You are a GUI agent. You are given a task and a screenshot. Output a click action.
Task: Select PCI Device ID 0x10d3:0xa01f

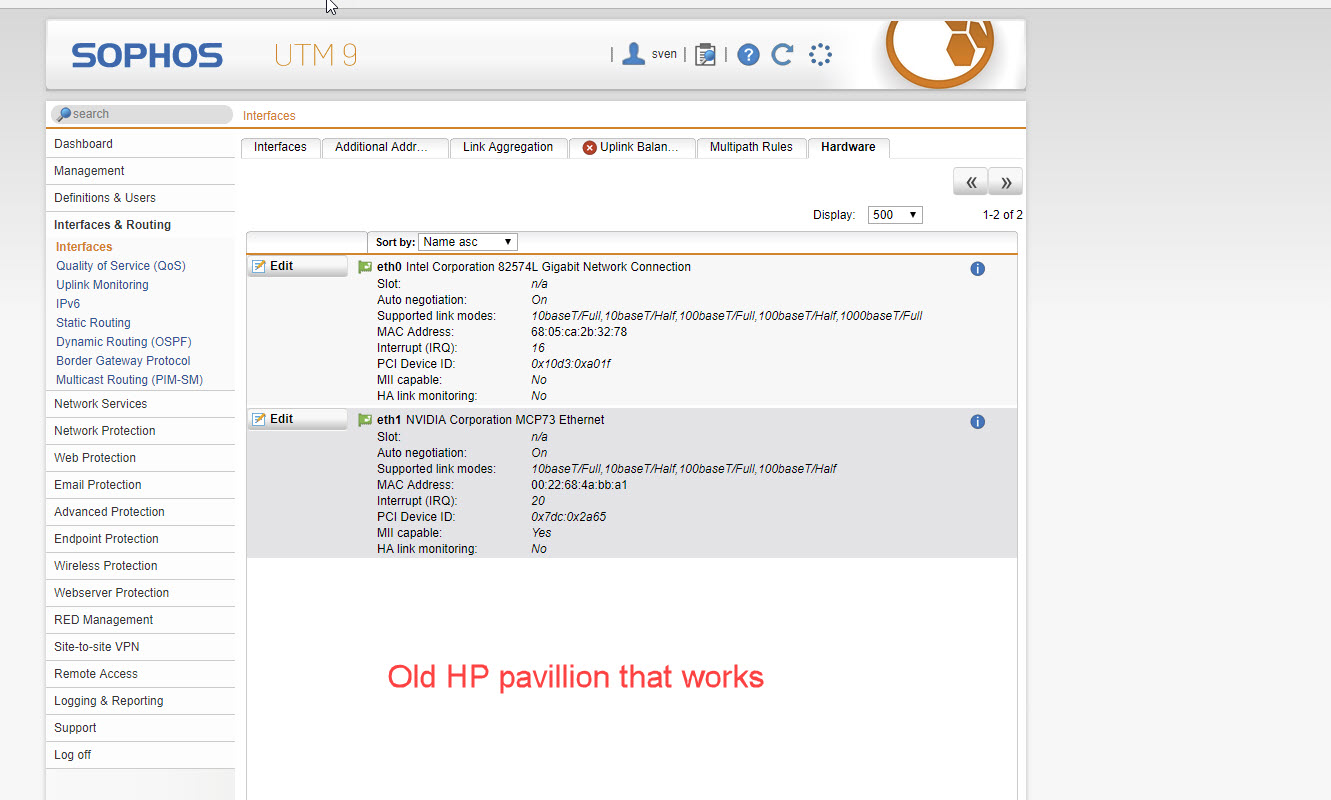(x=570, y=364)
